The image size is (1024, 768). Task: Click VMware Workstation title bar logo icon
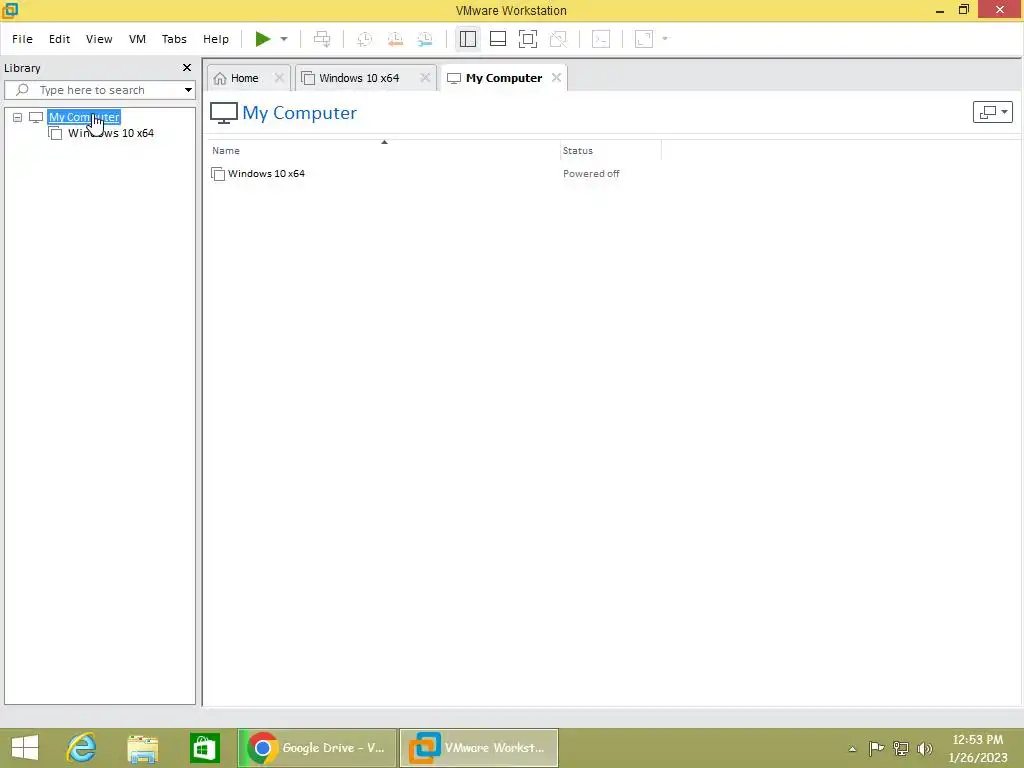(10, 10)
